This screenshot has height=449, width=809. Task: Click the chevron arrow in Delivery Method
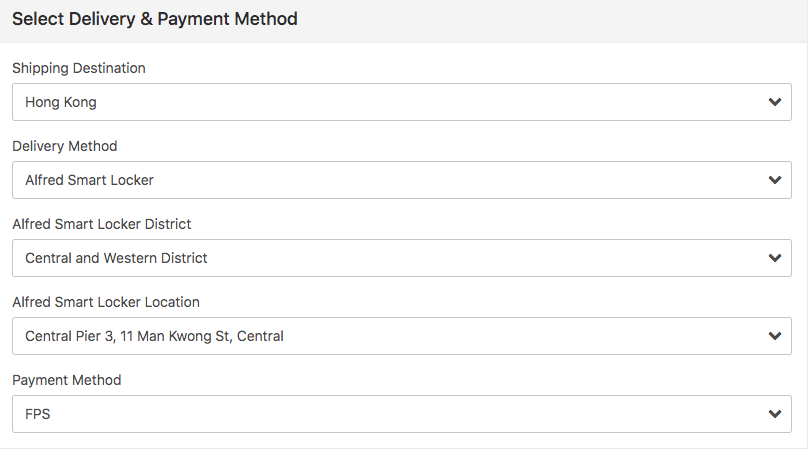coord(774,180)
